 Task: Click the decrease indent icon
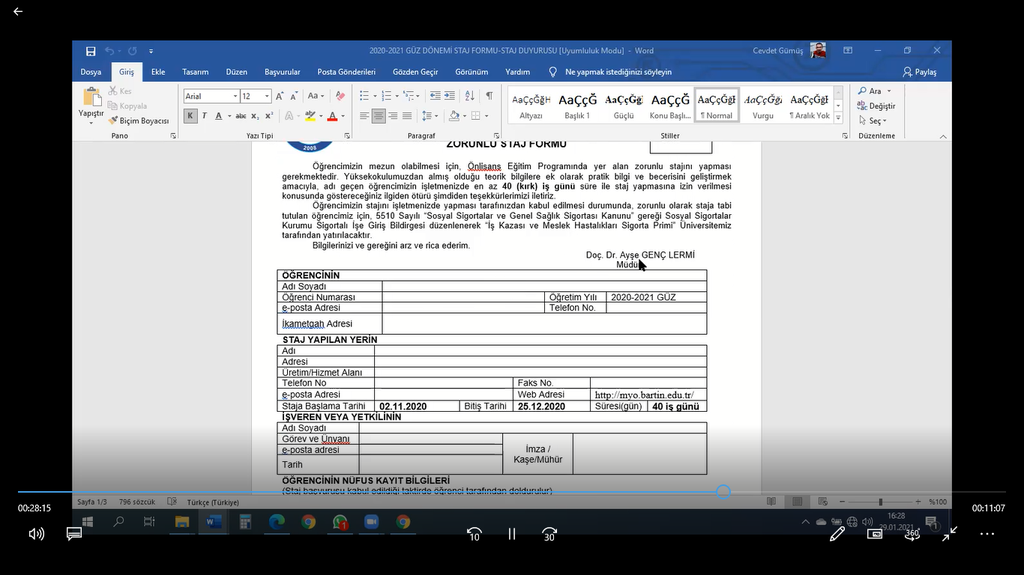tap(435, 96)
